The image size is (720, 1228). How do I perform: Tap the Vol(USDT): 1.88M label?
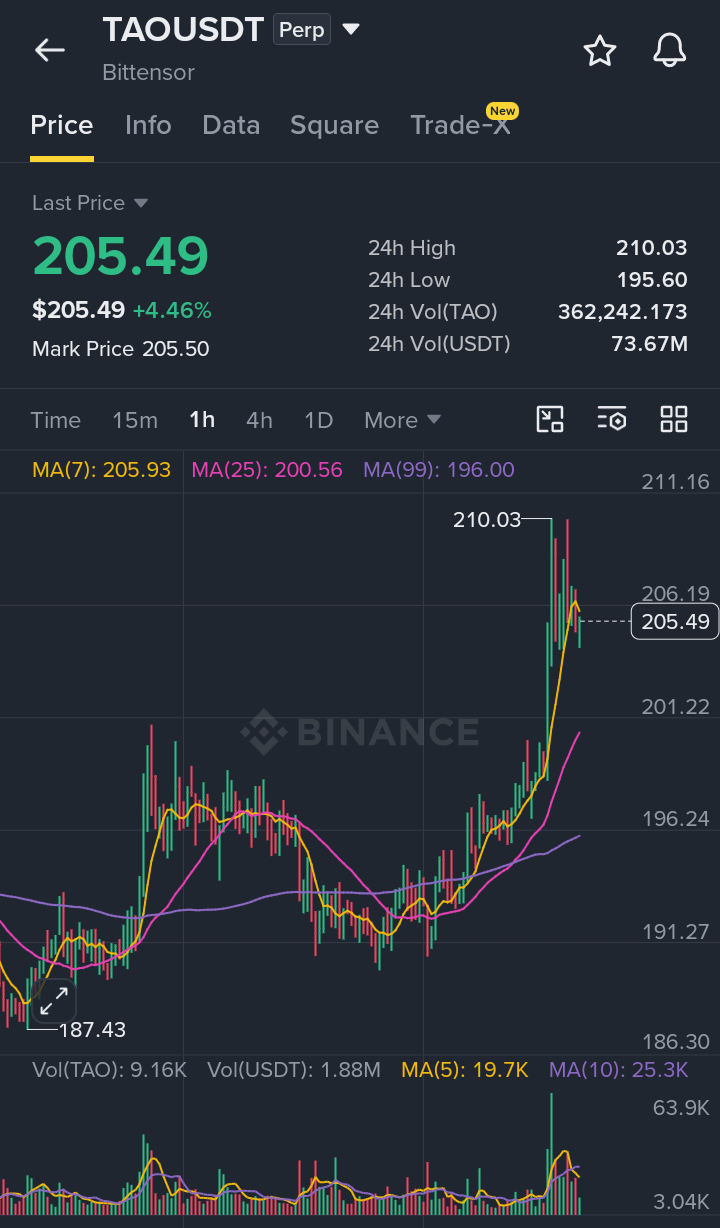point(294,1070)
